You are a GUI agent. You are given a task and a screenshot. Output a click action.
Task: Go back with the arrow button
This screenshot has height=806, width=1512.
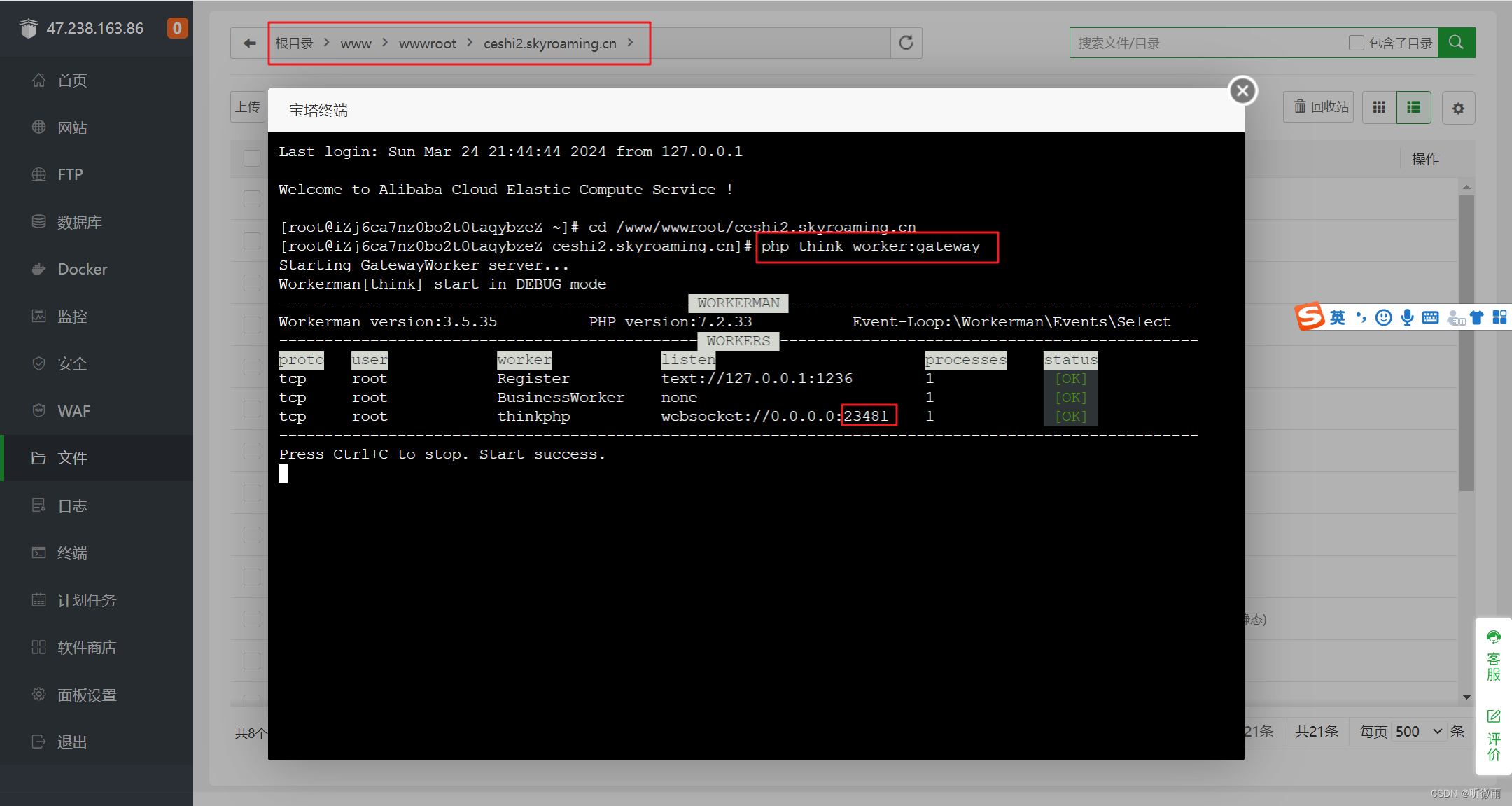pos(249,43)
